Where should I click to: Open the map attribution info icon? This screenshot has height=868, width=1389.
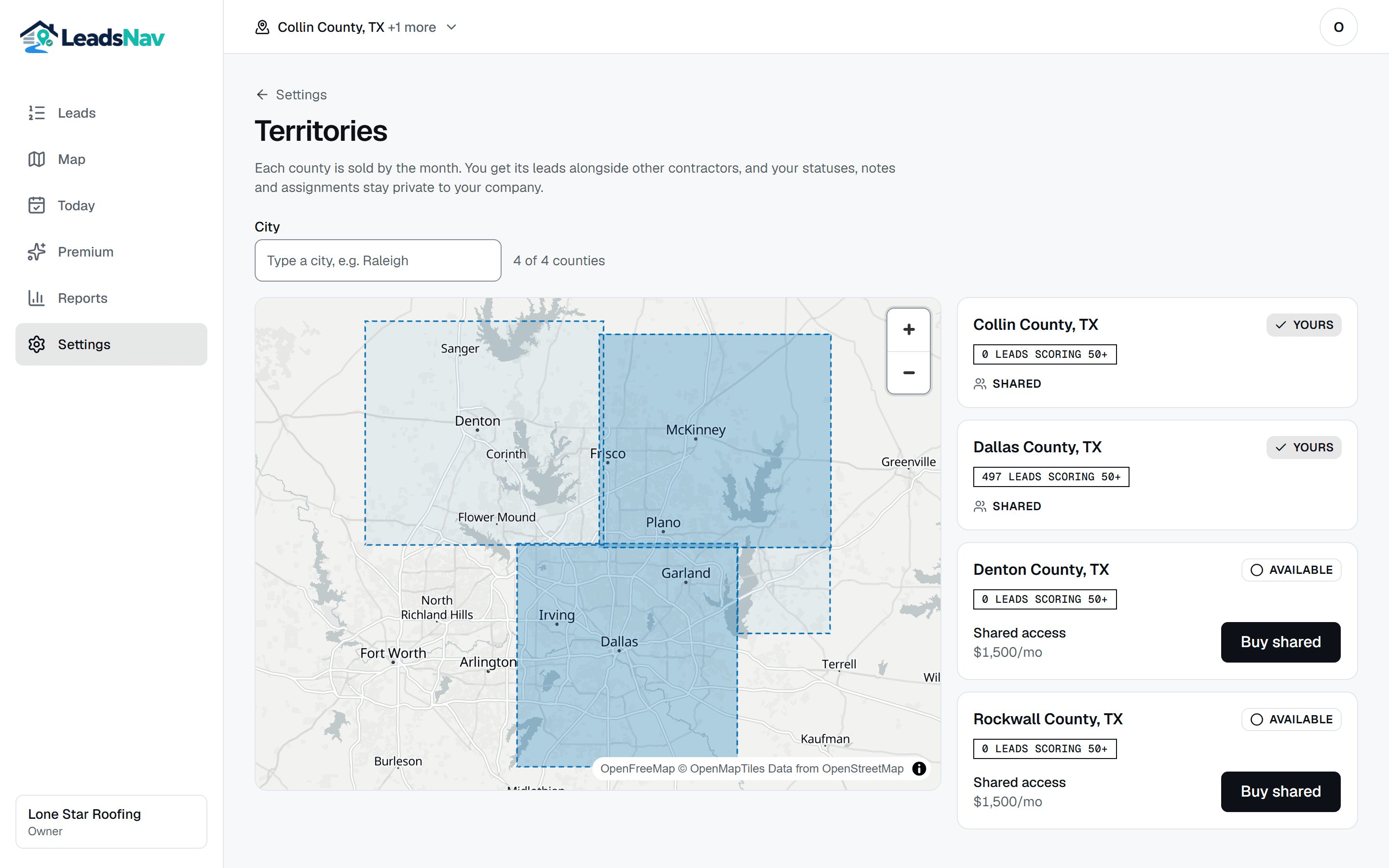919,769
